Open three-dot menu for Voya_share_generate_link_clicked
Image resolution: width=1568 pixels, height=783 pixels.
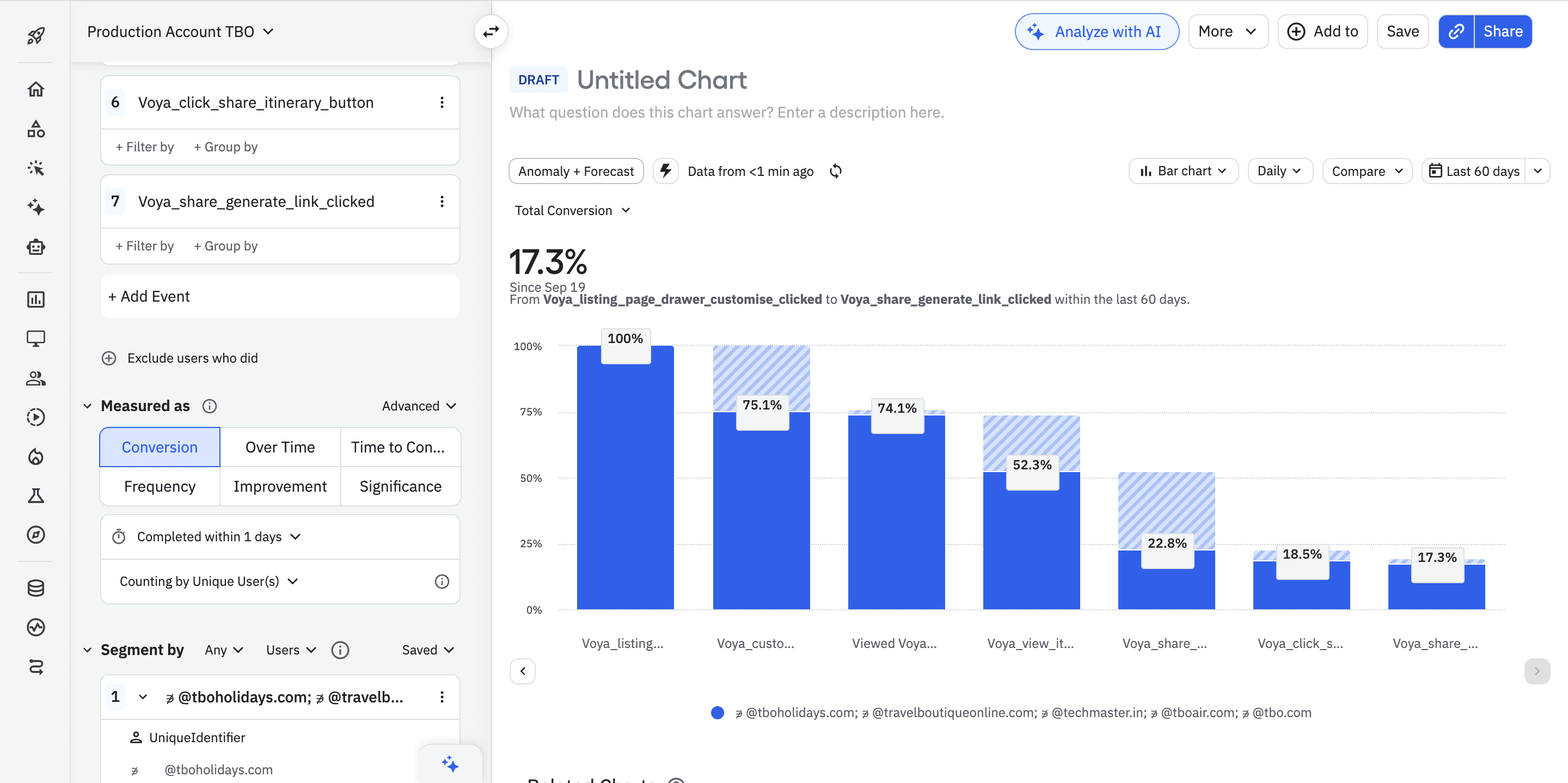pos(442,201)
